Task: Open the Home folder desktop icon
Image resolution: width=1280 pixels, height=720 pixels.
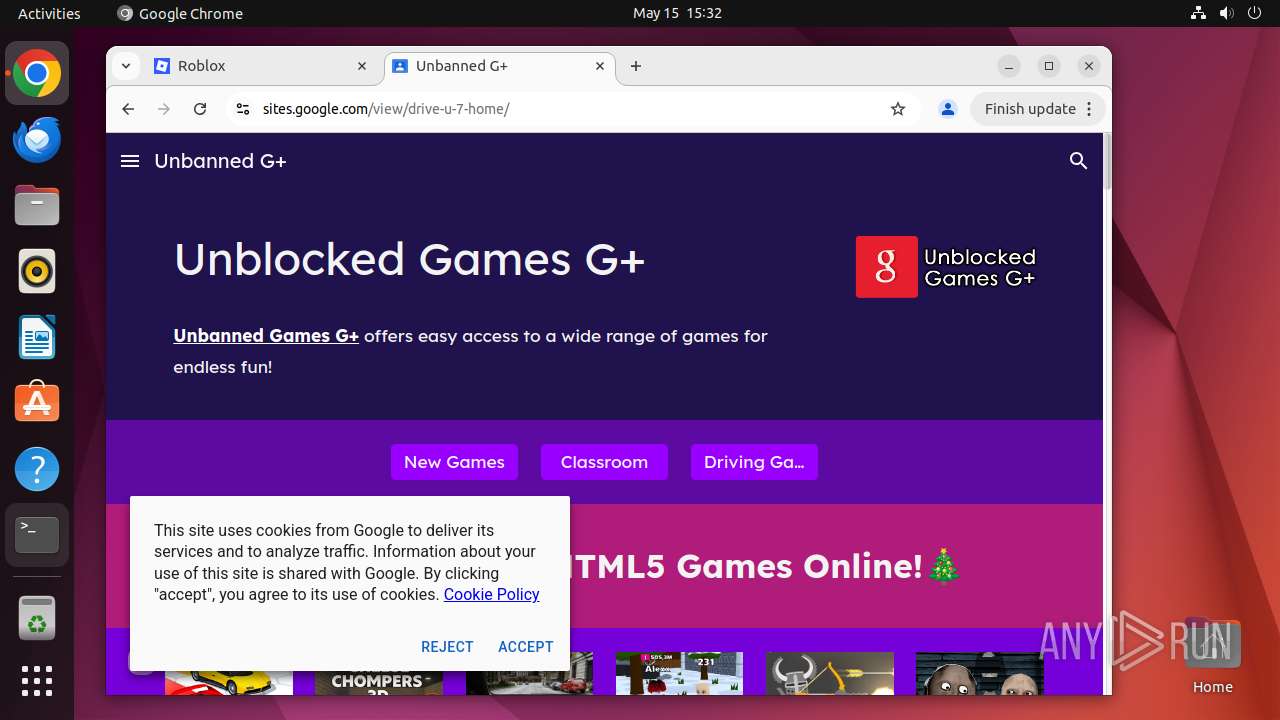Action: tap(1212, 656)
